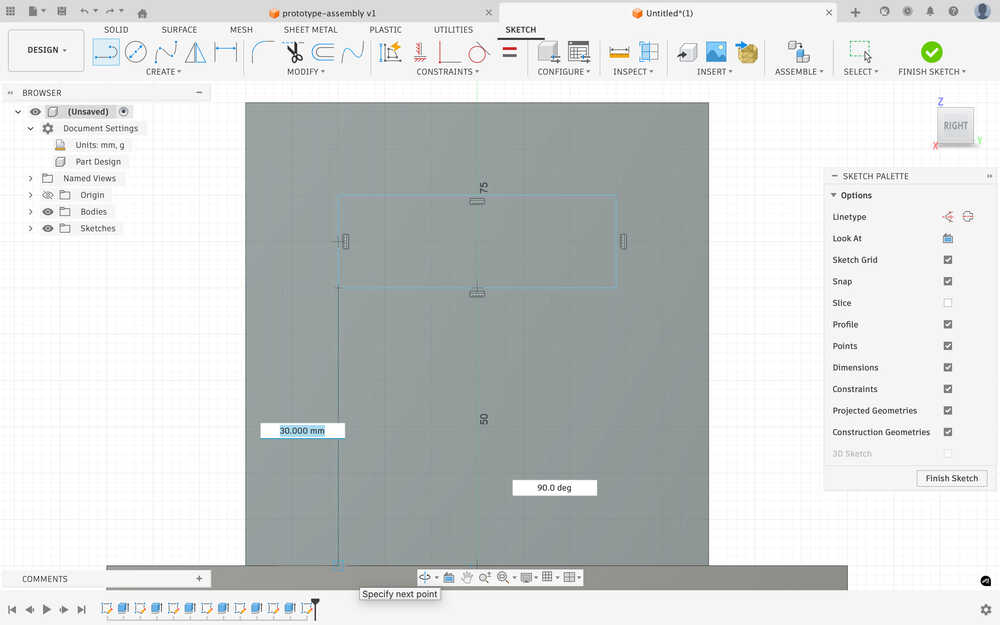
Task: Click the Insert Canvas image icon
Action: click(716, 52)
